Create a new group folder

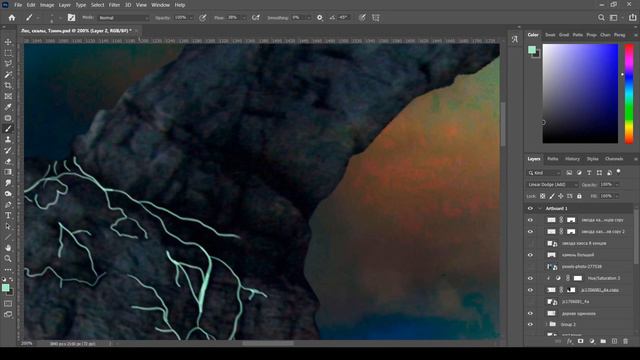603,341
